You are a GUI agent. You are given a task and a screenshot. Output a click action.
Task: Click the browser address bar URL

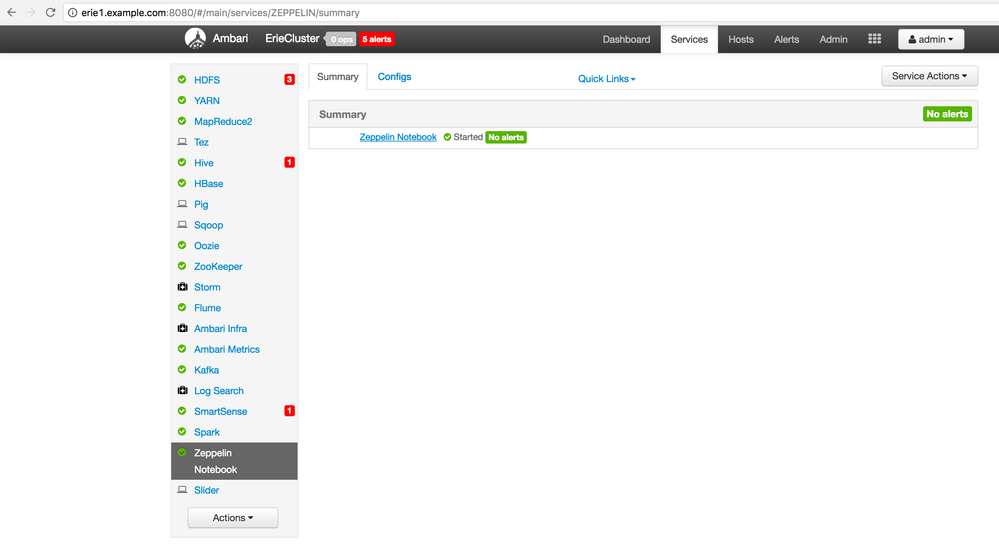click(x=220, y=13)
